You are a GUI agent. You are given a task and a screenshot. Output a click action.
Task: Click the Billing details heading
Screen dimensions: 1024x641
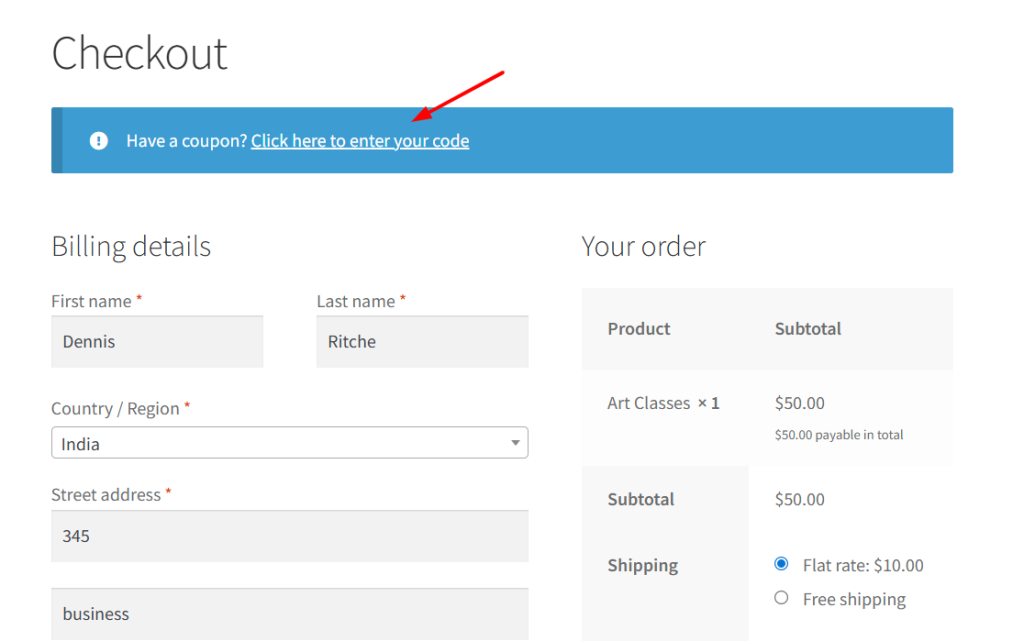coord(131,246)
